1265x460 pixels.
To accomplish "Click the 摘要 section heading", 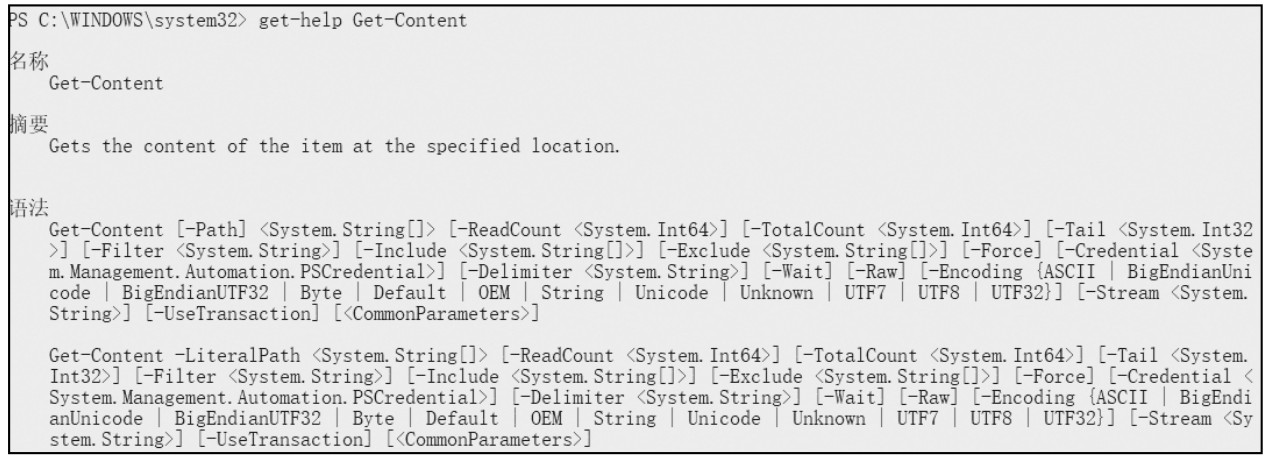I will (18, 129).
